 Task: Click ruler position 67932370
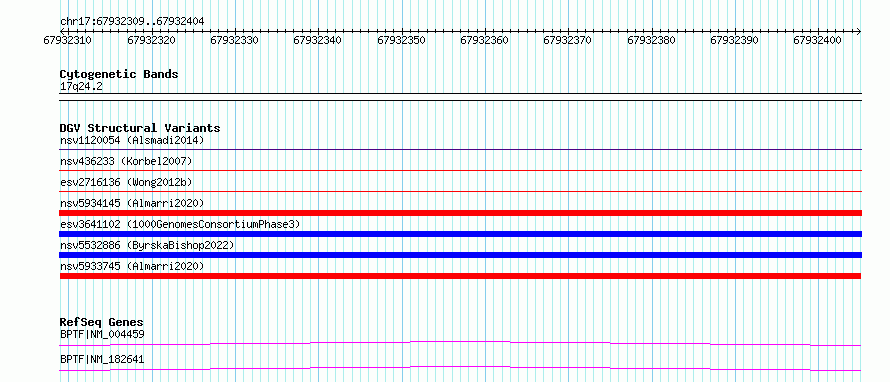[x=568, y=40]
